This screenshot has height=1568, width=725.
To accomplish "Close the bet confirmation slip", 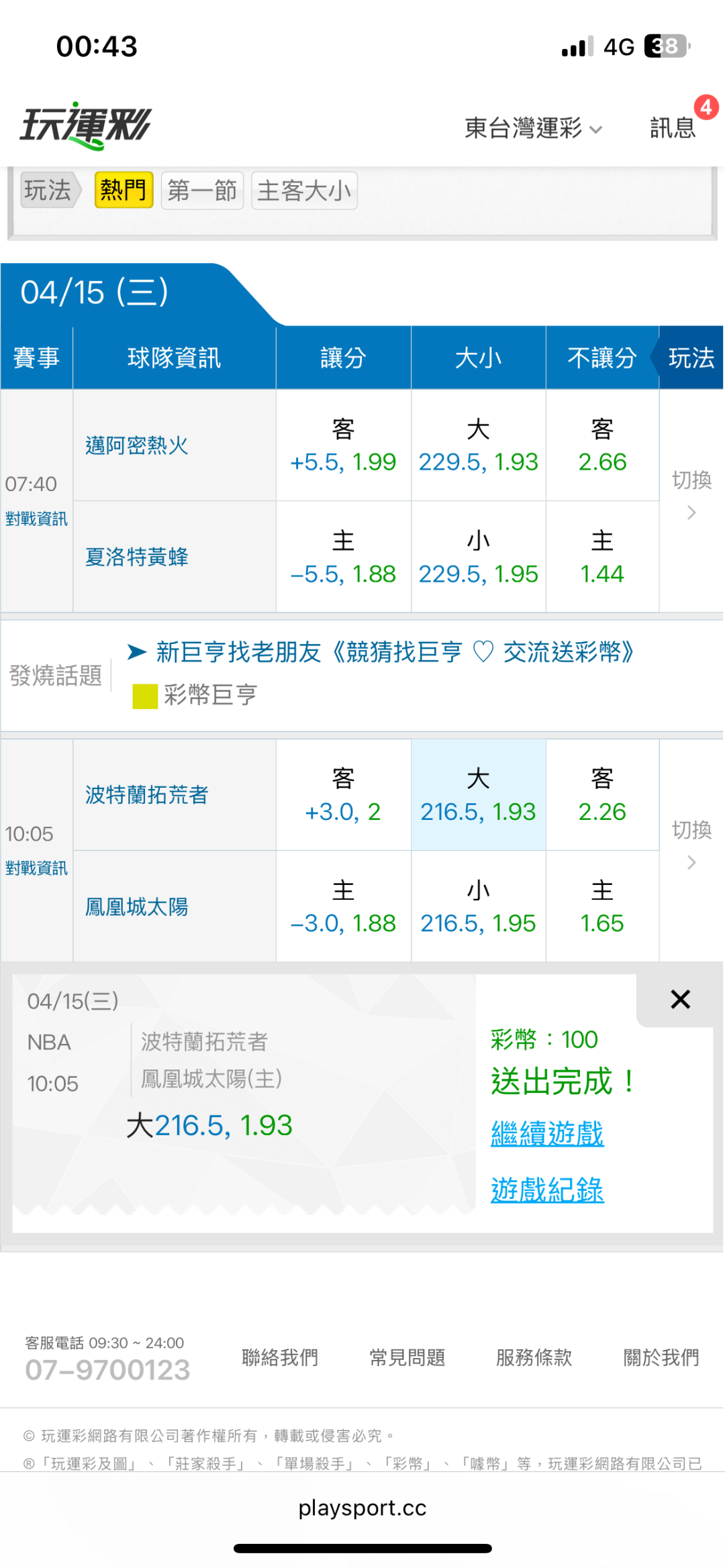I will coord(680,999).
